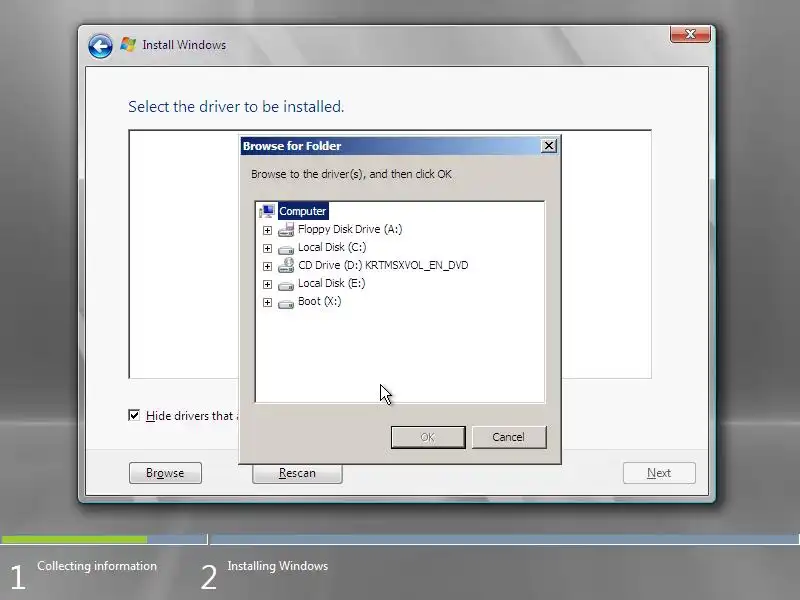Click the CD Drive (D:) disc icon
This screenshot has width=800, height=600.
(286, 265)
